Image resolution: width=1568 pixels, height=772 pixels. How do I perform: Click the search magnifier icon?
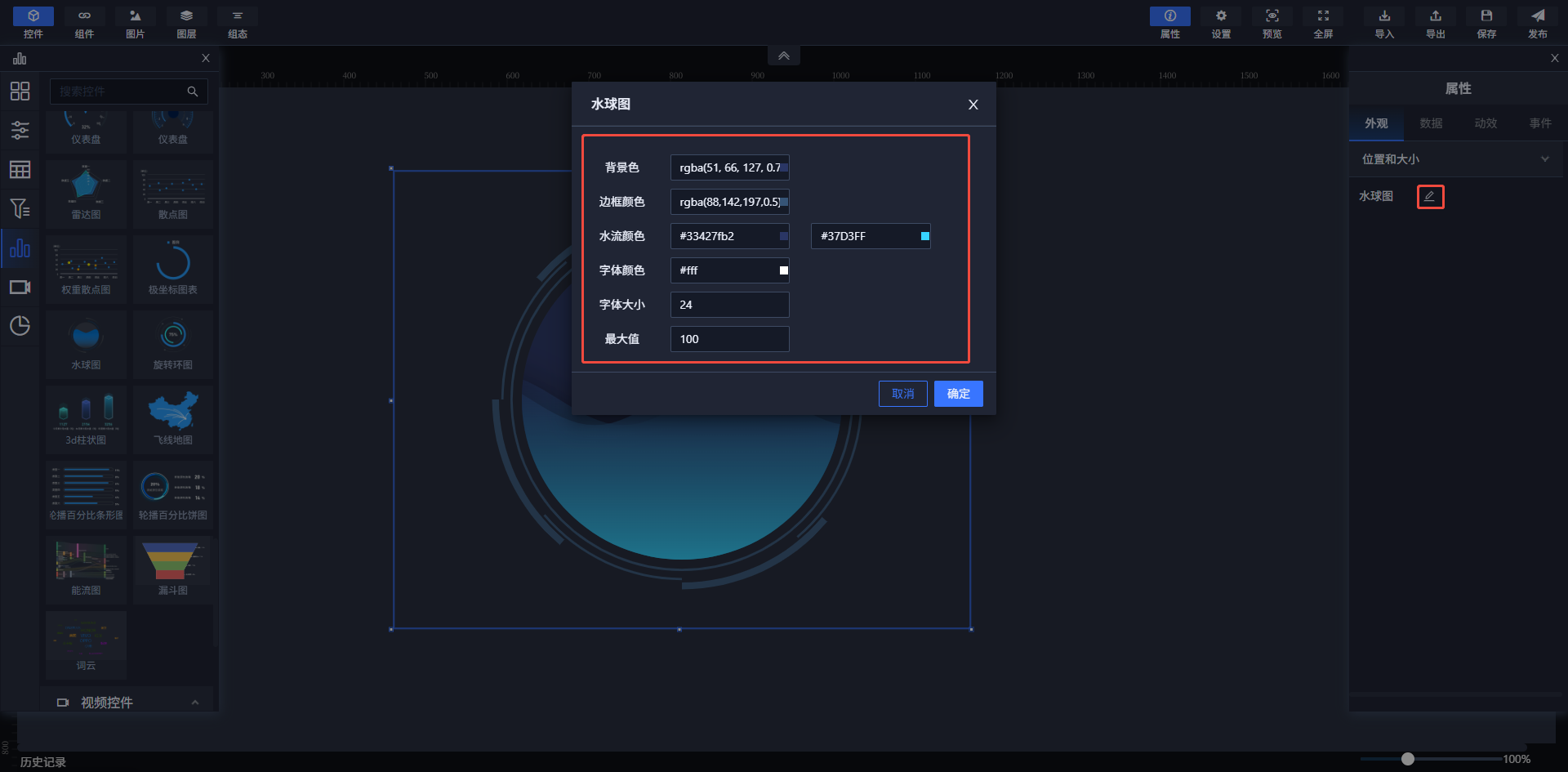193,91
